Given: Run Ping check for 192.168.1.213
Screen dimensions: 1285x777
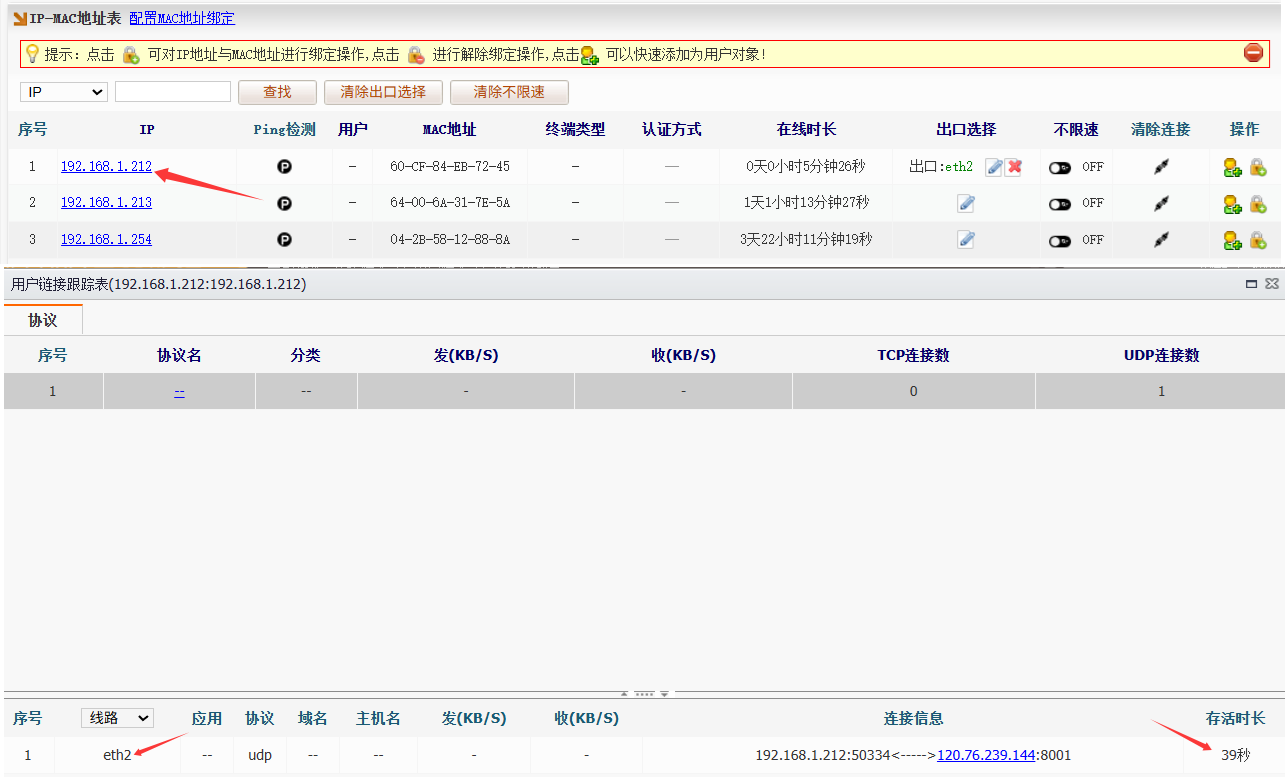Looking at the screenshot, I should click(x=284, y=203).
